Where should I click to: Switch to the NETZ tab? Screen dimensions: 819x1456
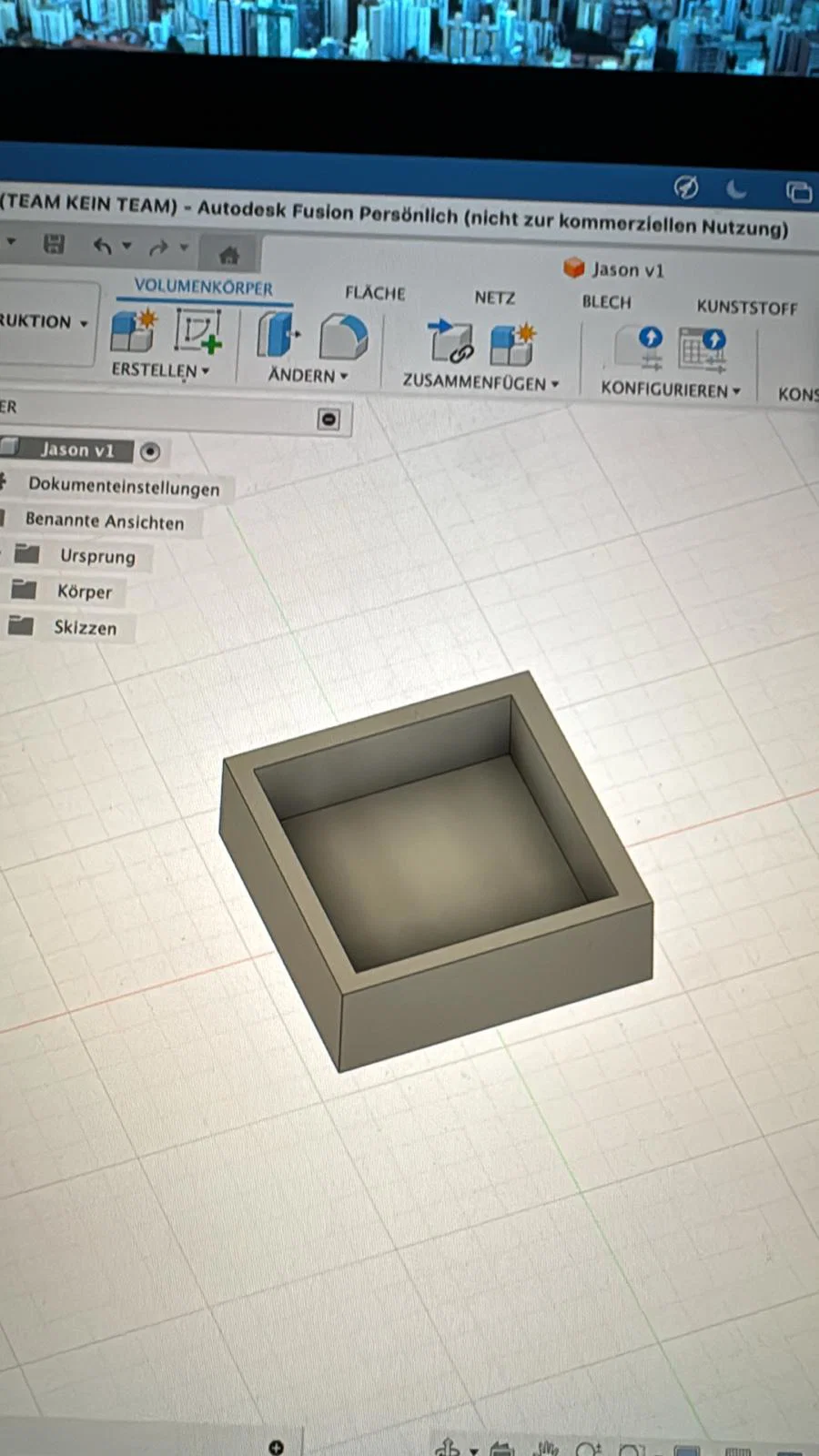pos(494,298)
